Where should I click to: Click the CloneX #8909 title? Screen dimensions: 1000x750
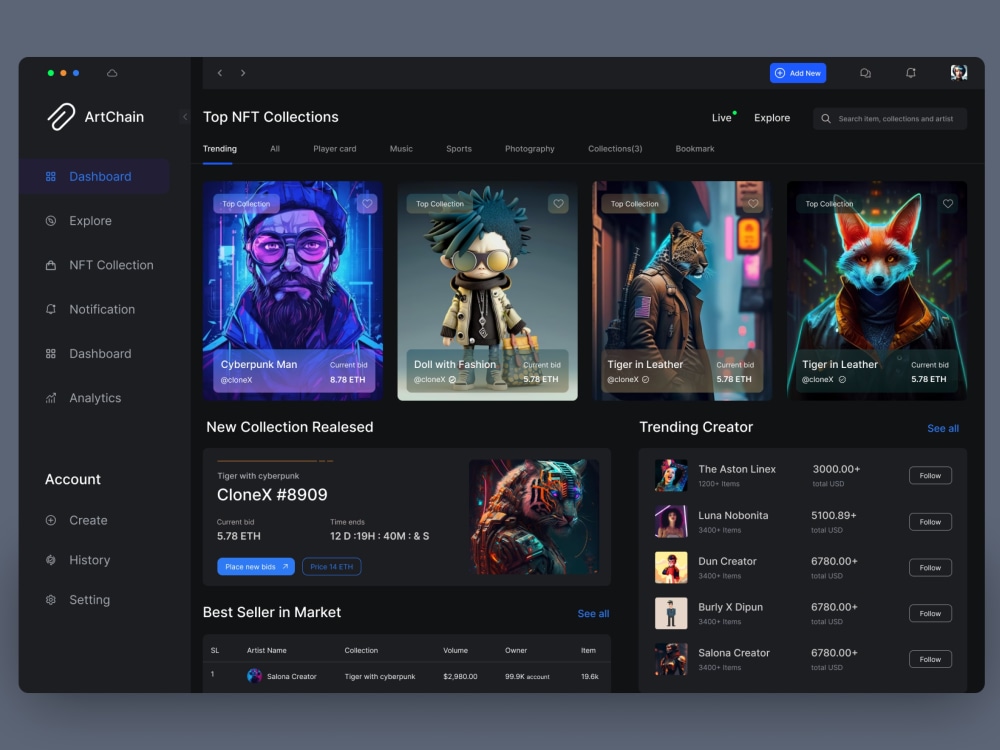tap(272, 495)
